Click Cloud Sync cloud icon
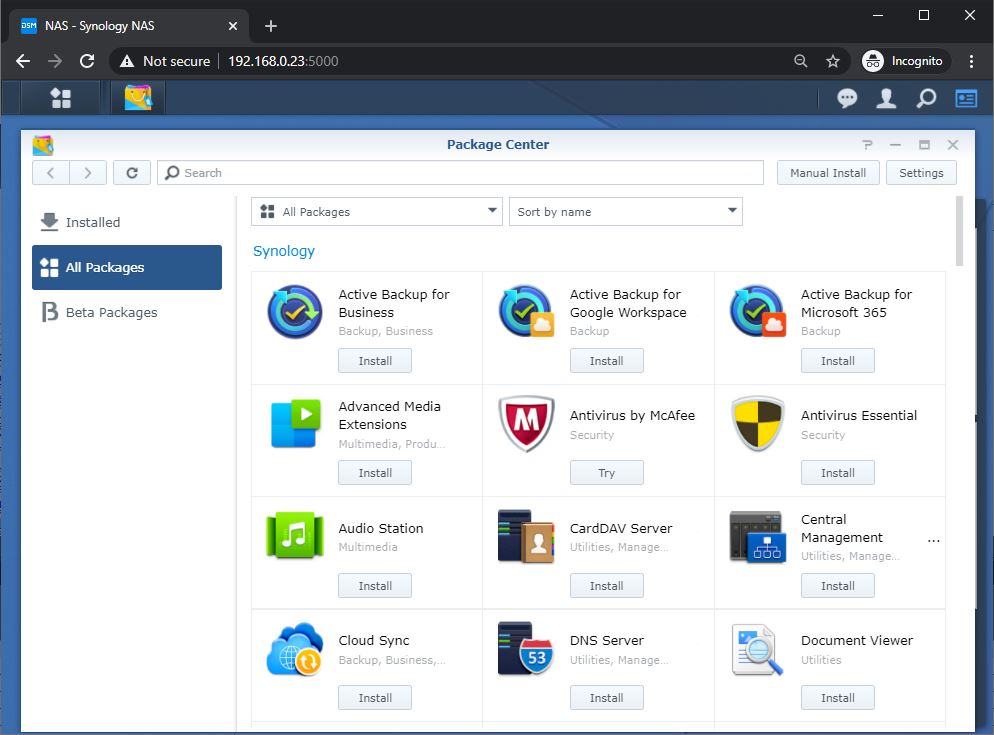The width and height of the screenshot is (994, 735). 295,649
